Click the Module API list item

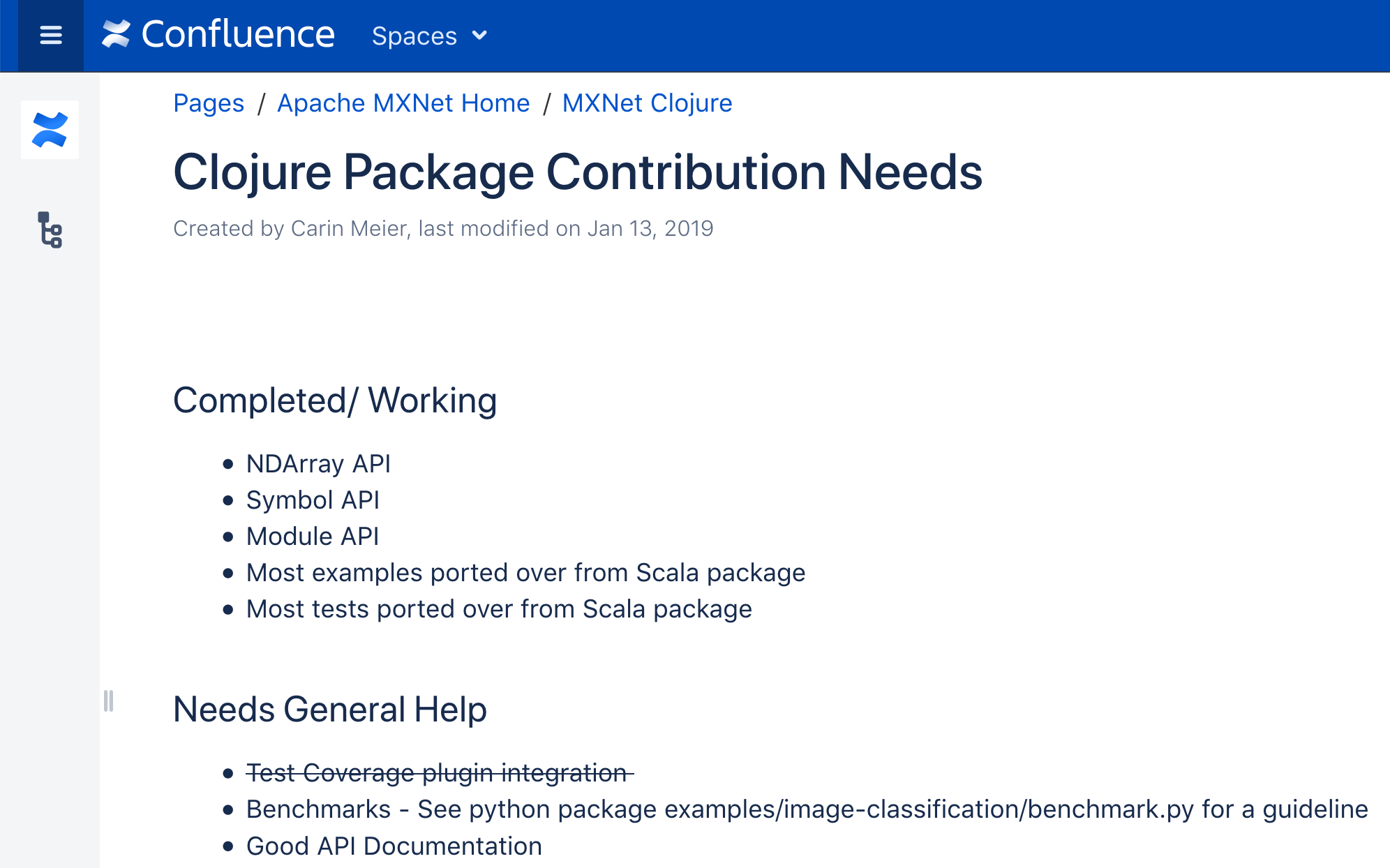click(x=313, y=537)
